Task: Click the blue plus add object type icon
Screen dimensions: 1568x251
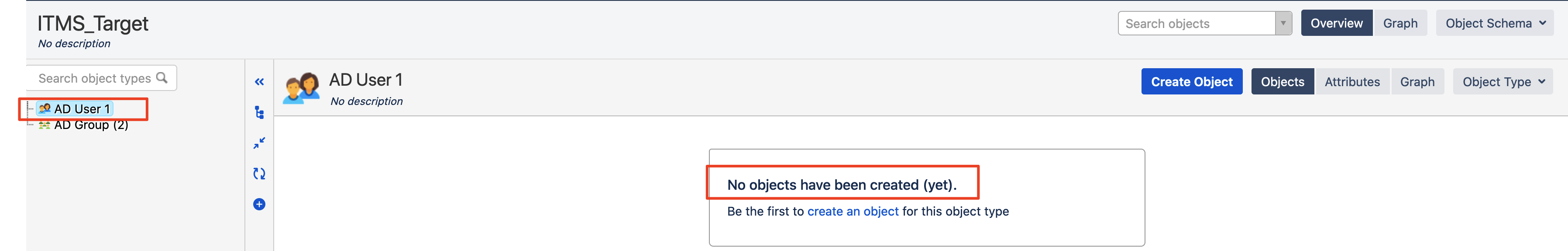Action: pyautogui.click(x=259, y=204)
